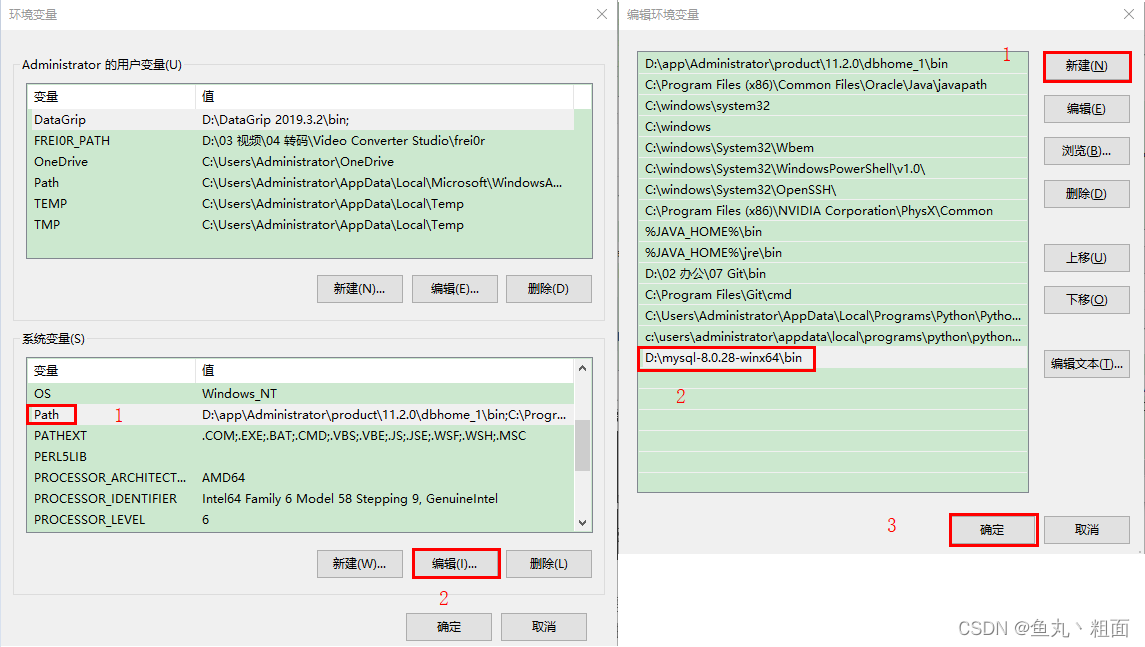This screenshot has width=1145, height=647.
Task: Click the Intel64 Family 6 value cell
Action: tap(350, 499)
